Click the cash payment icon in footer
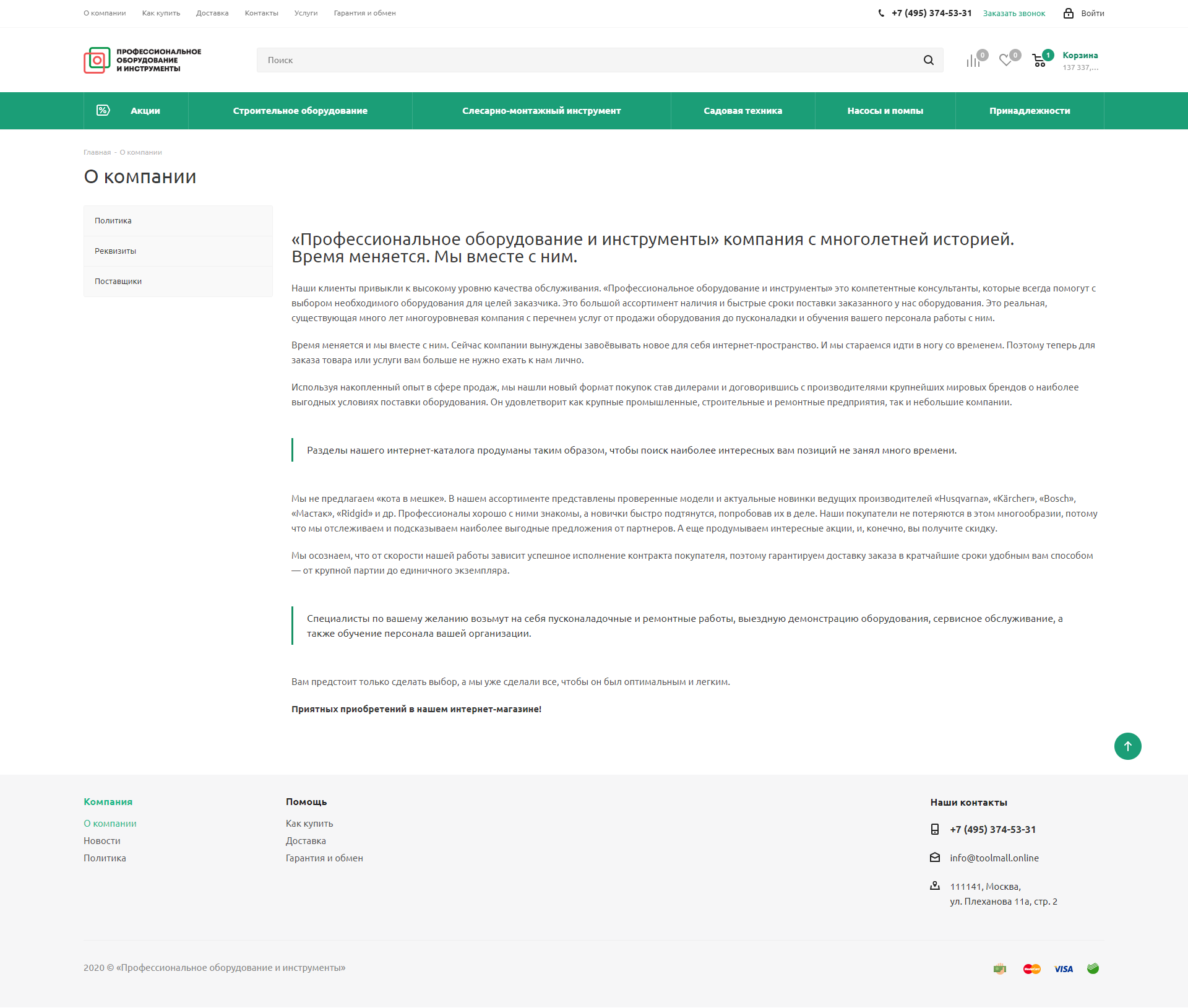This screenshot has width=1188, height=1008. tap(1000, 969)
